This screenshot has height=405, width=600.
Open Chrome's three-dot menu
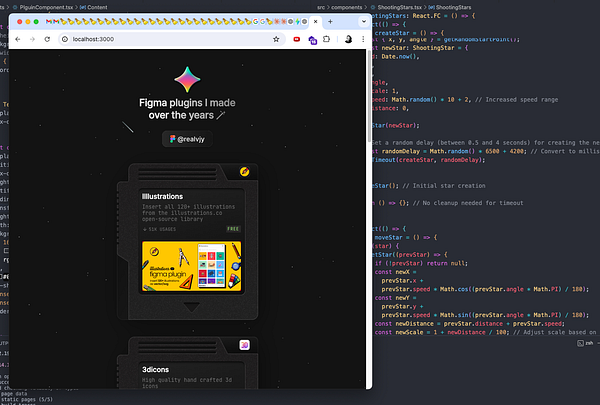pyautogui.click(x=363, y=39)
